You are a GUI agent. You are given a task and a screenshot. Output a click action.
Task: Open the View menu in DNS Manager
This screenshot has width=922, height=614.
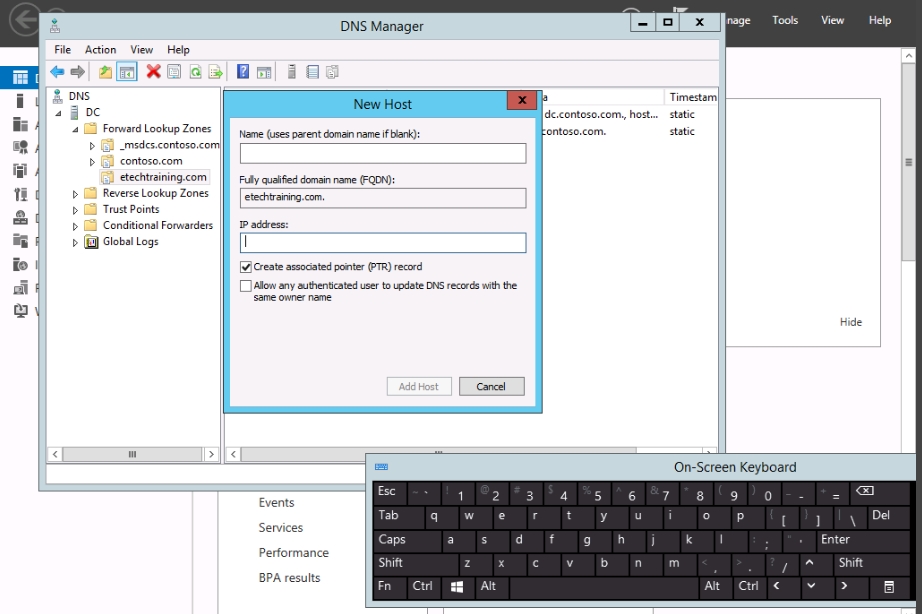(141, 49)
